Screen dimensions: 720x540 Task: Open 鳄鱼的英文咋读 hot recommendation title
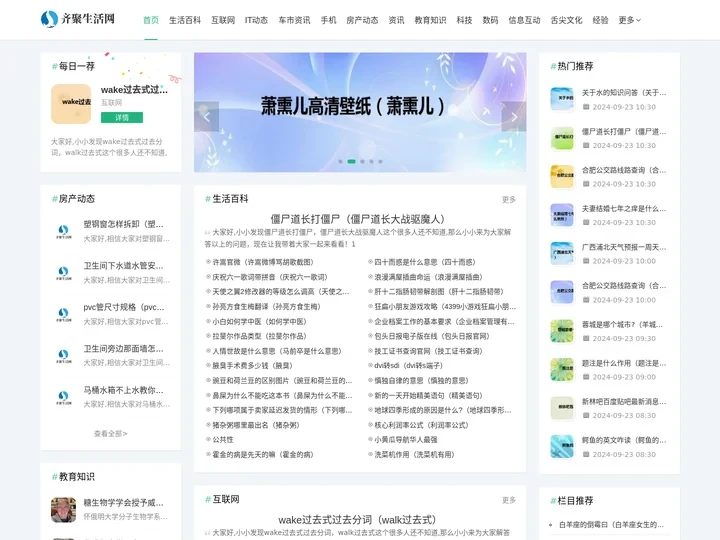tap(624, 440)
